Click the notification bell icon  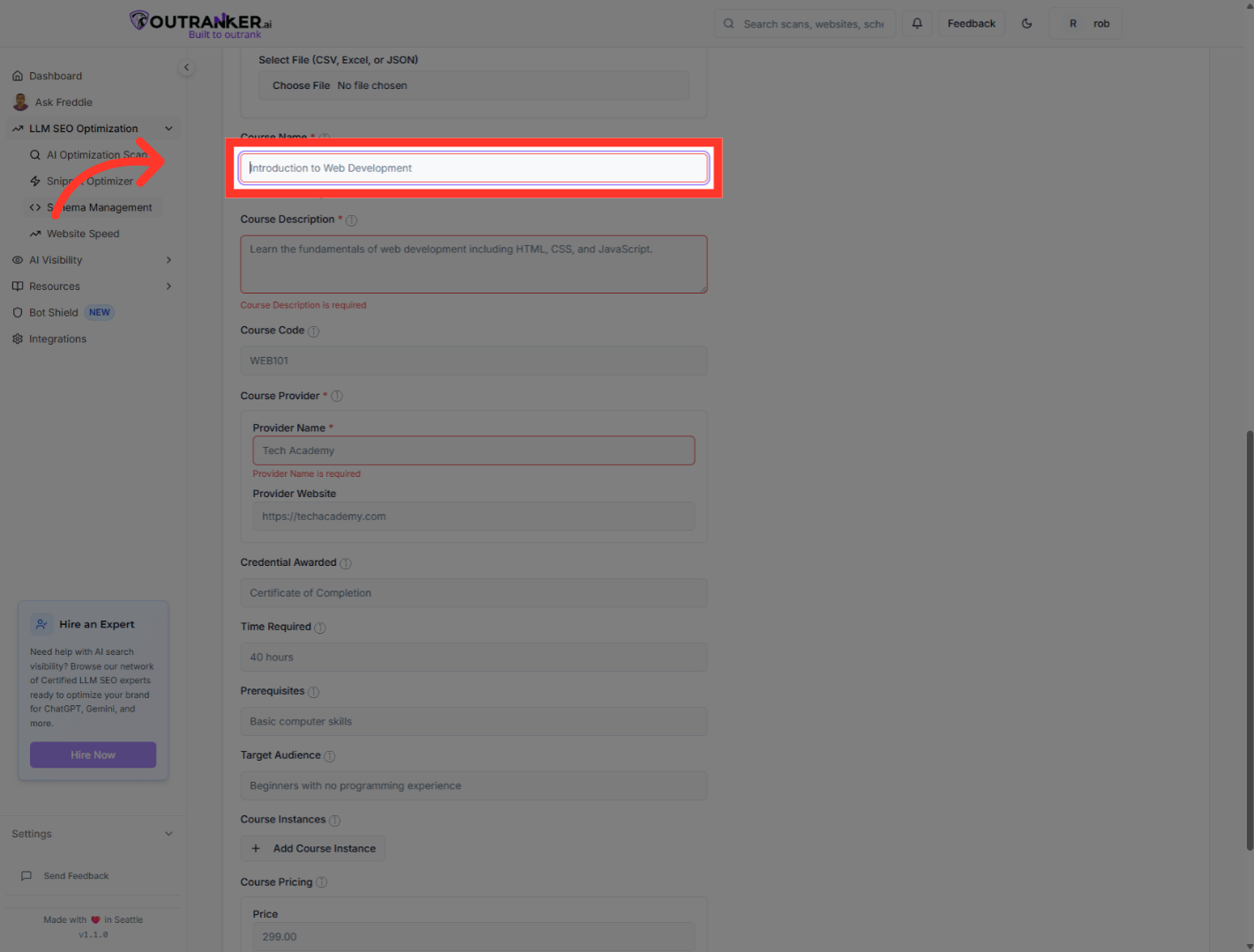[916, 23]
